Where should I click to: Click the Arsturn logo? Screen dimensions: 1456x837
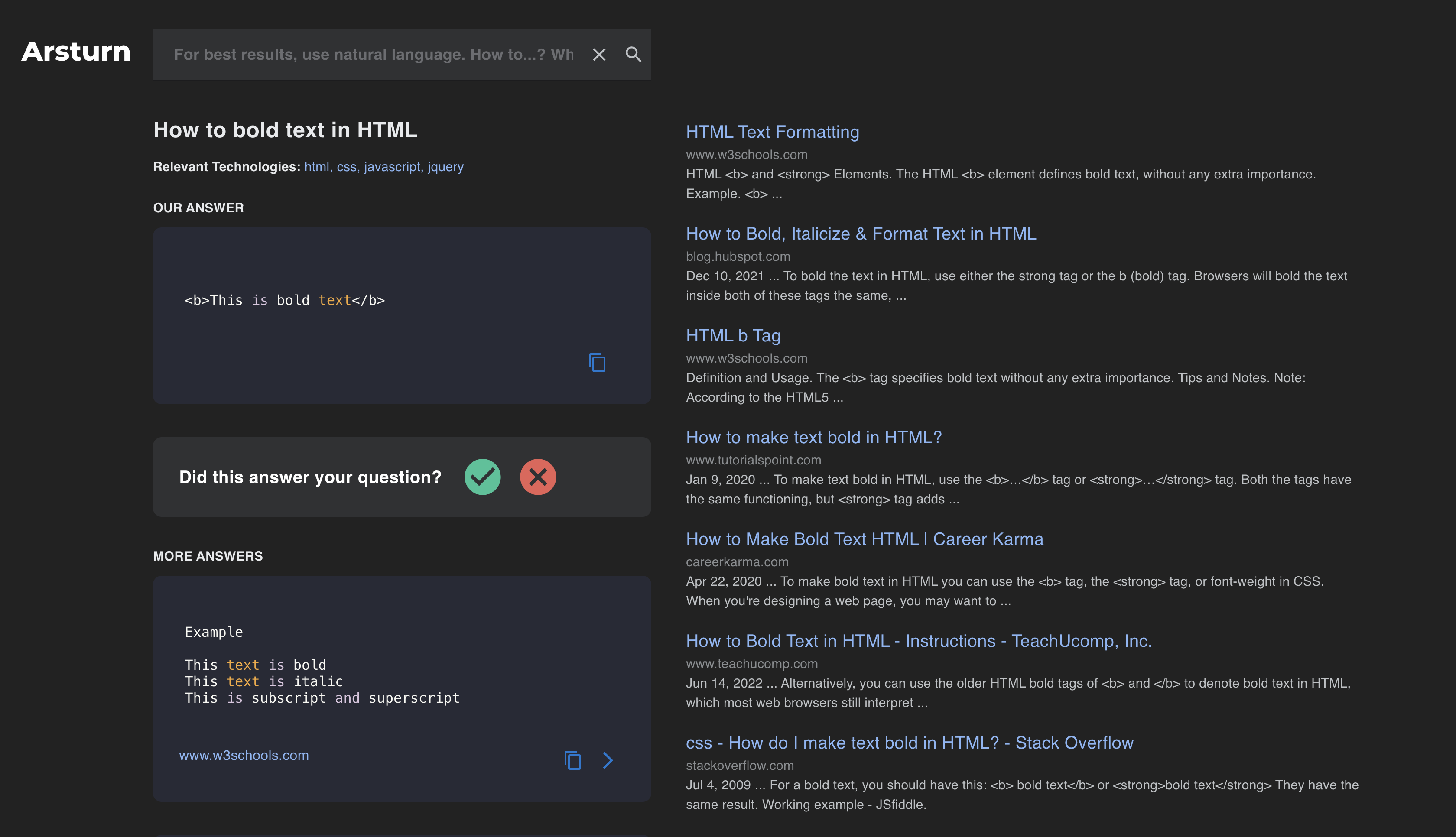tap(76, 52)
